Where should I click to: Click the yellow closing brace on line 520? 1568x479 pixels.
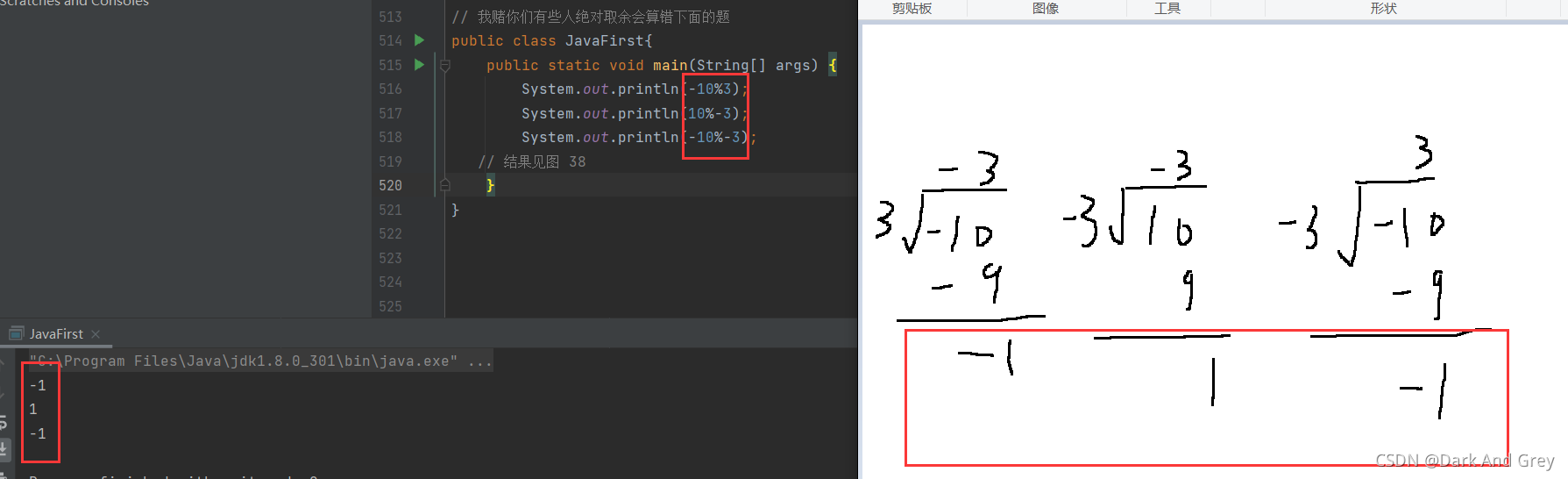[490, 185]
